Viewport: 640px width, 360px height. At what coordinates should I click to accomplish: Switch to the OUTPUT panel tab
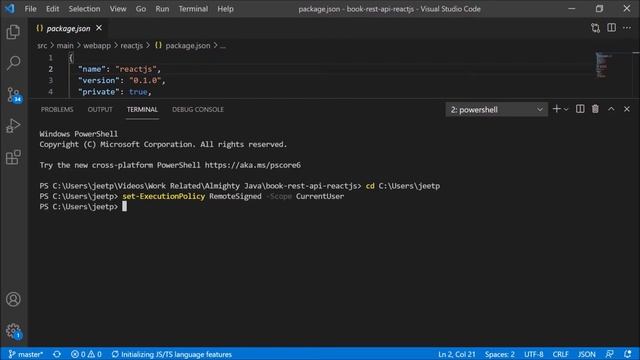coord(100,109)
